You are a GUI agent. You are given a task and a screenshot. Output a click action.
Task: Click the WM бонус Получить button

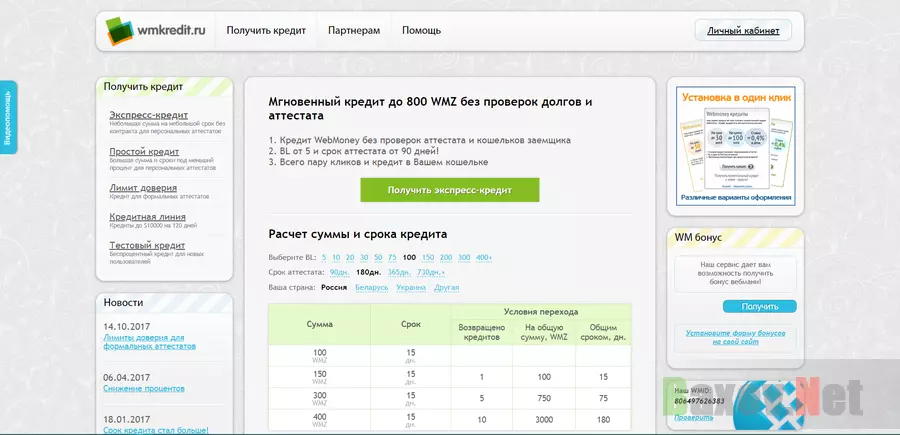(x=759, y=306)
